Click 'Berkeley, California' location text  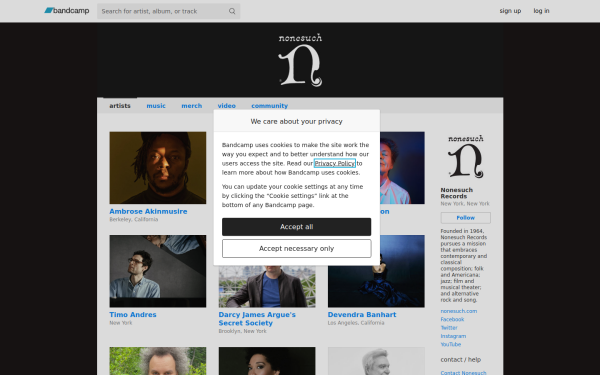click(134, 219)
